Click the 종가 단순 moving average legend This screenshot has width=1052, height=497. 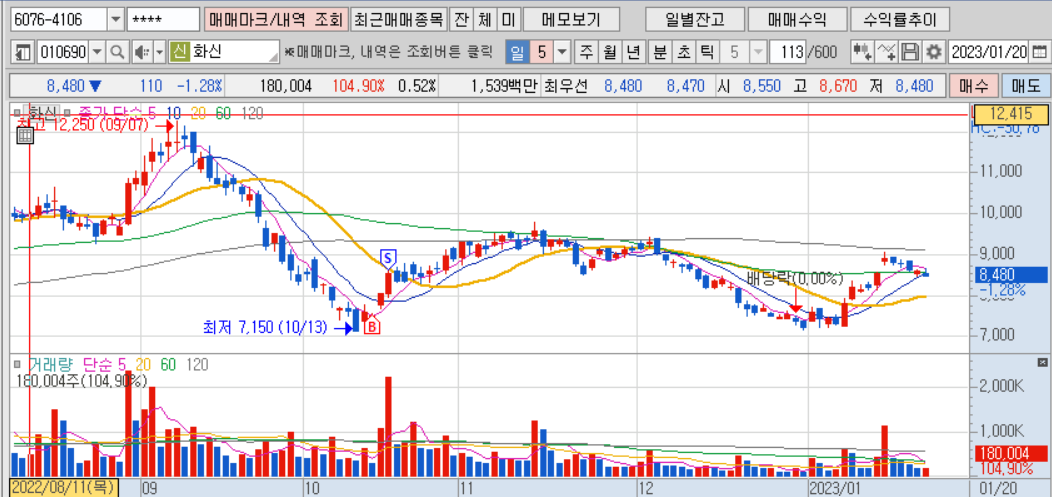(110, 111)
